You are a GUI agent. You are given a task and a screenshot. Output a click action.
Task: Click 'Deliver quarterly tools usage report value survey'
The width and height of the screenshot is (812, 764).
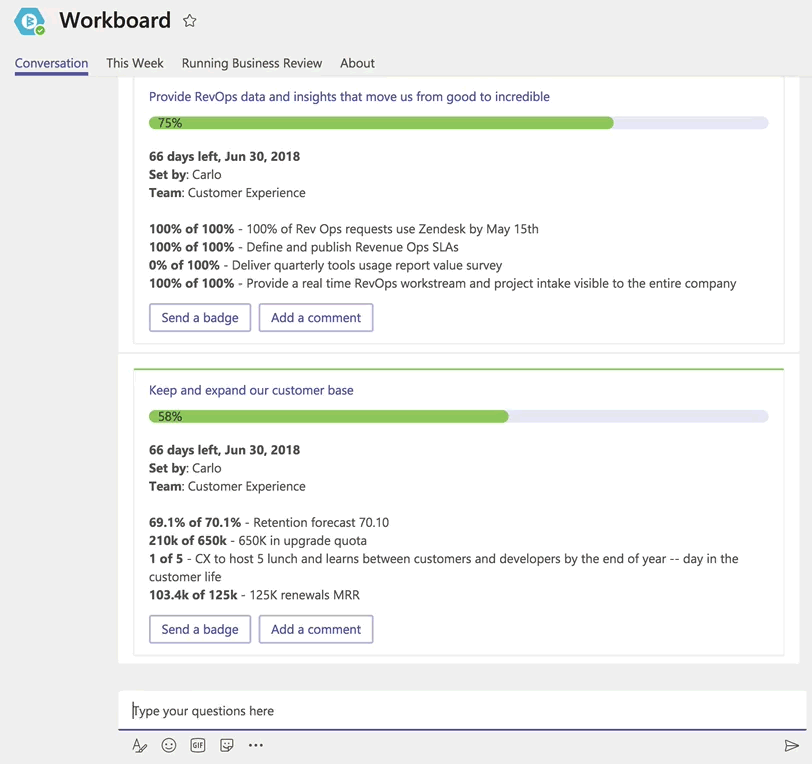pyautogui.click(x=325, y=265)
